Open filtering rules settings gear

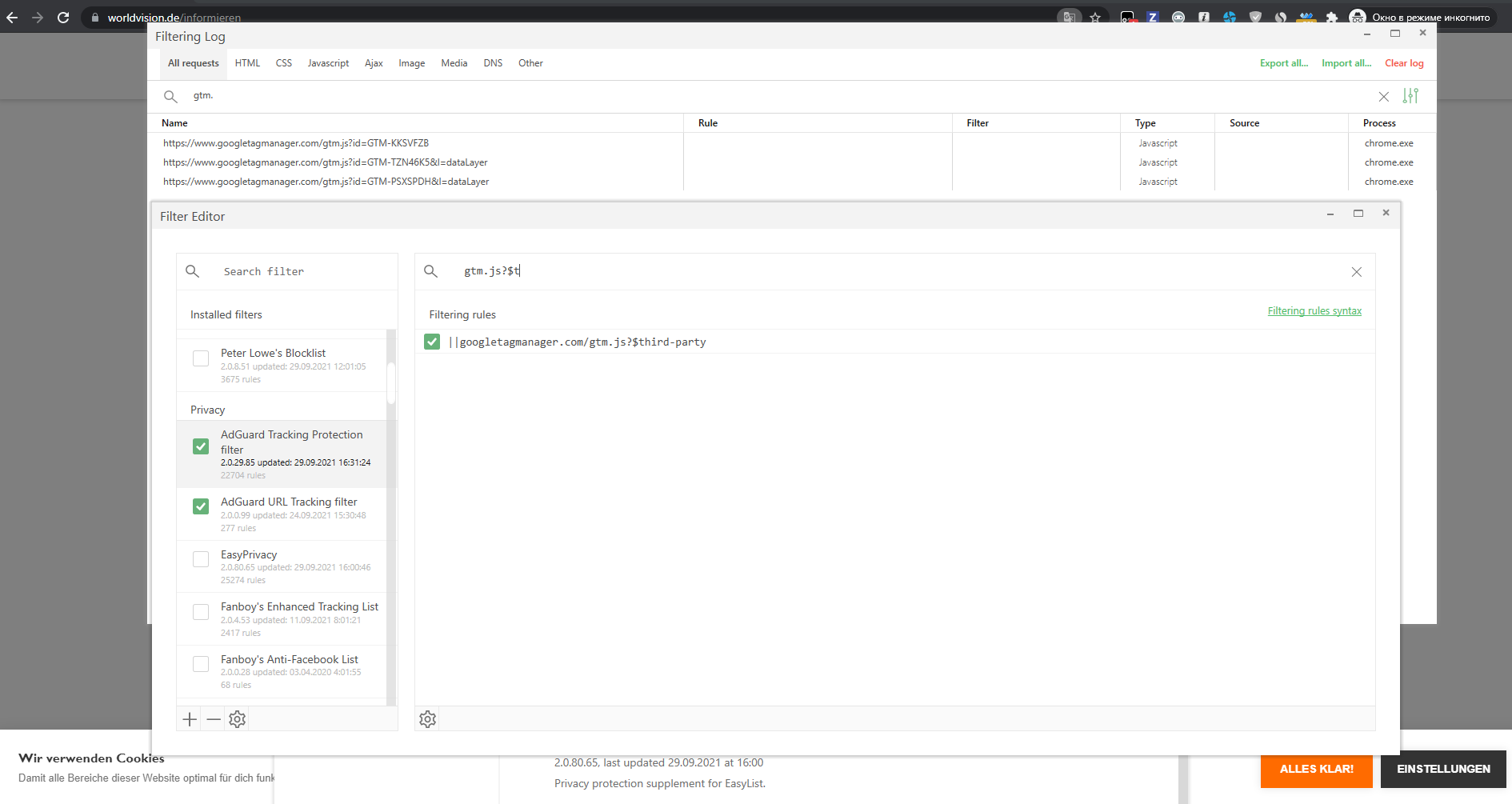coord(427,719)
